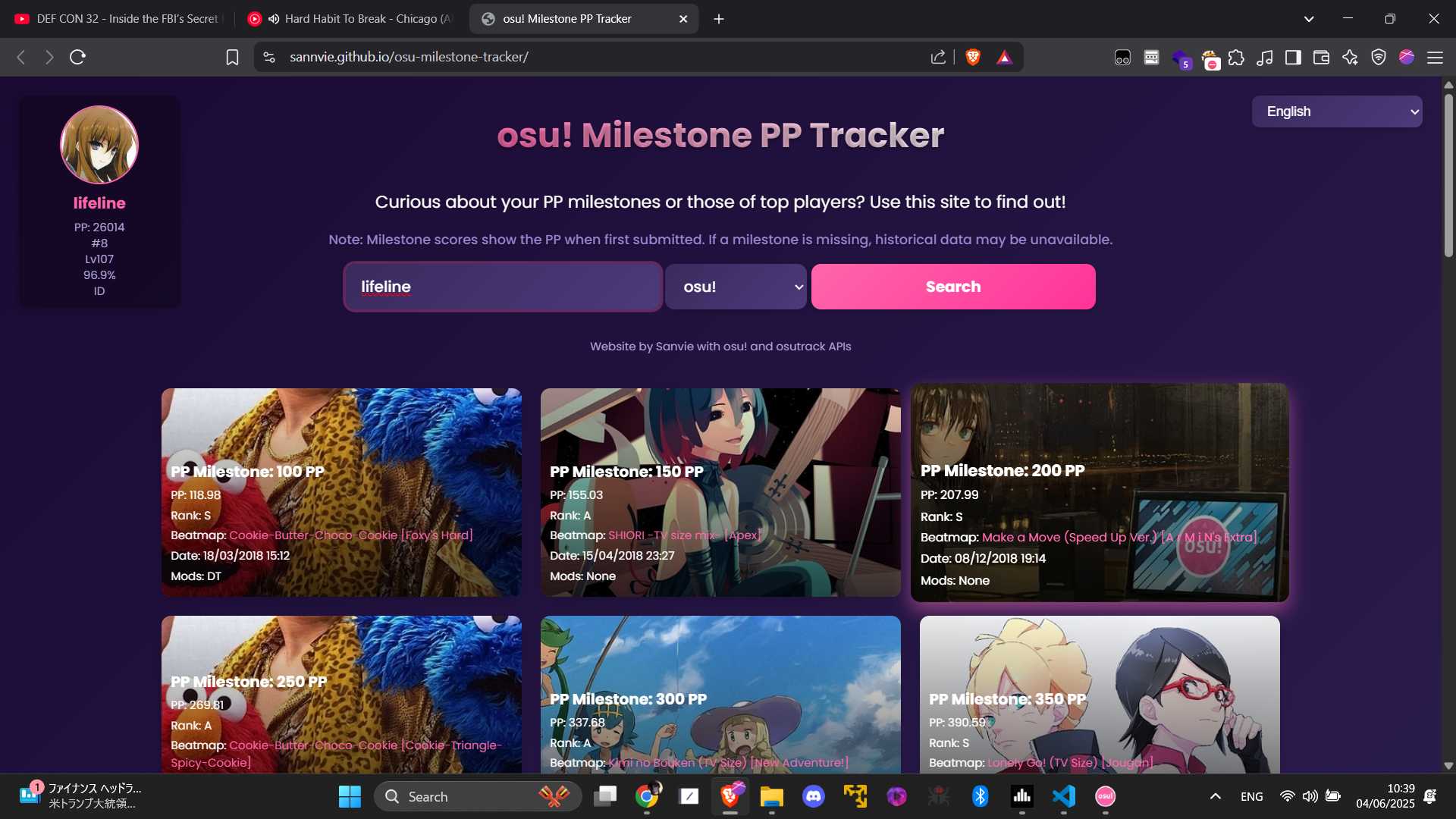1456x819 pixels.
Task: Click the pink Search button
Action: tap(953, 287)
